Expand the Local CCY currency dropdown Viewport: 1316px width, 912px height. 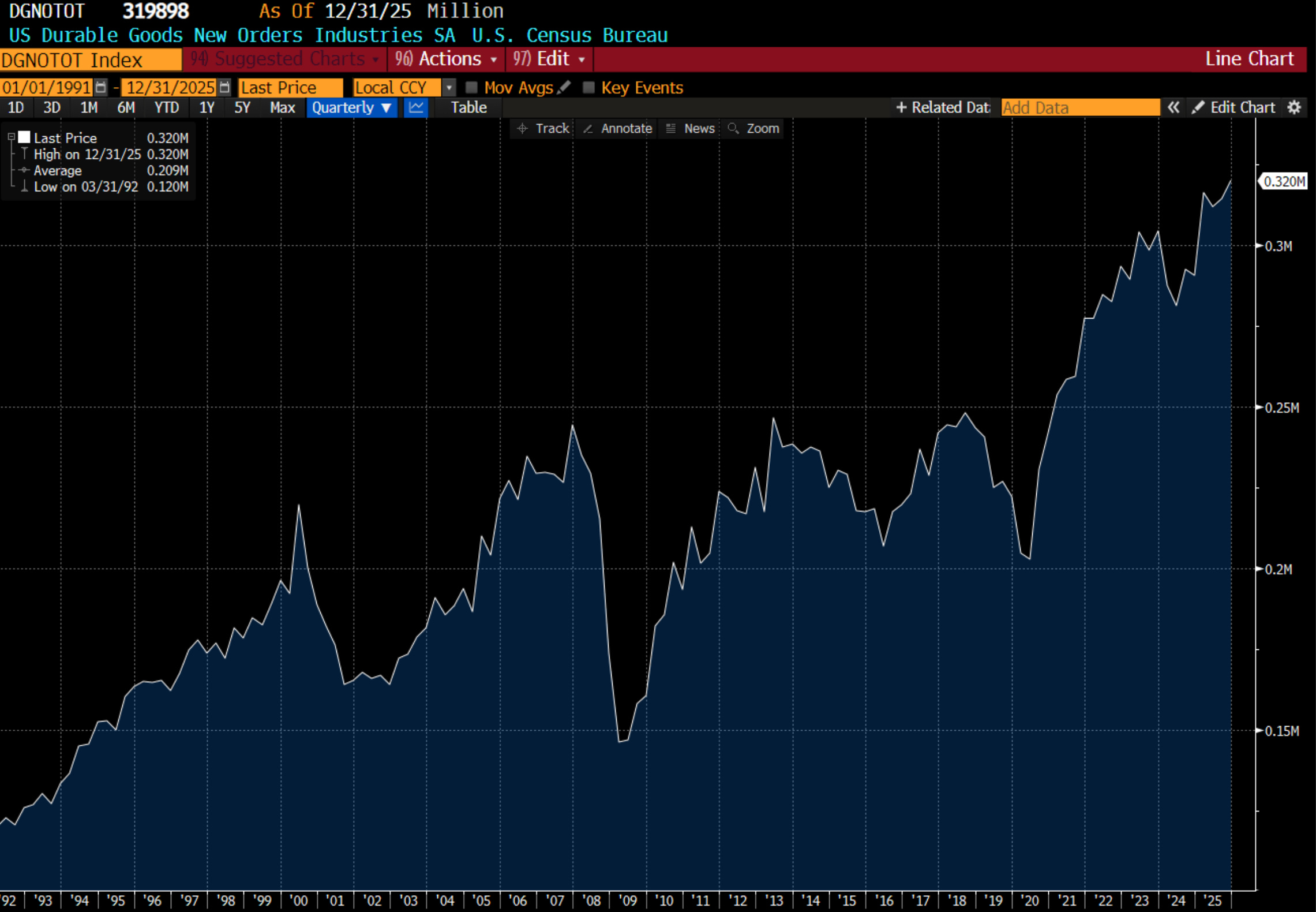[x=448, y=87]
